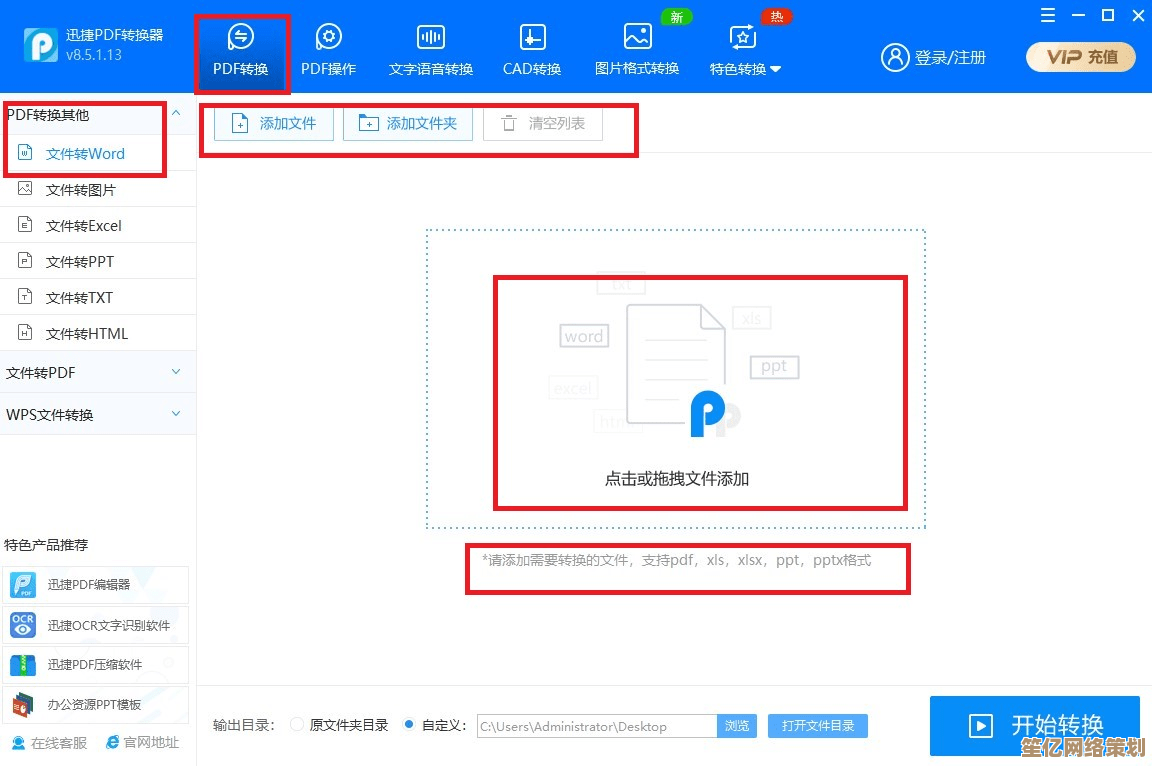Select 文件转Excel in the sidebar
1152x766 pixels.
pos(84,226)
